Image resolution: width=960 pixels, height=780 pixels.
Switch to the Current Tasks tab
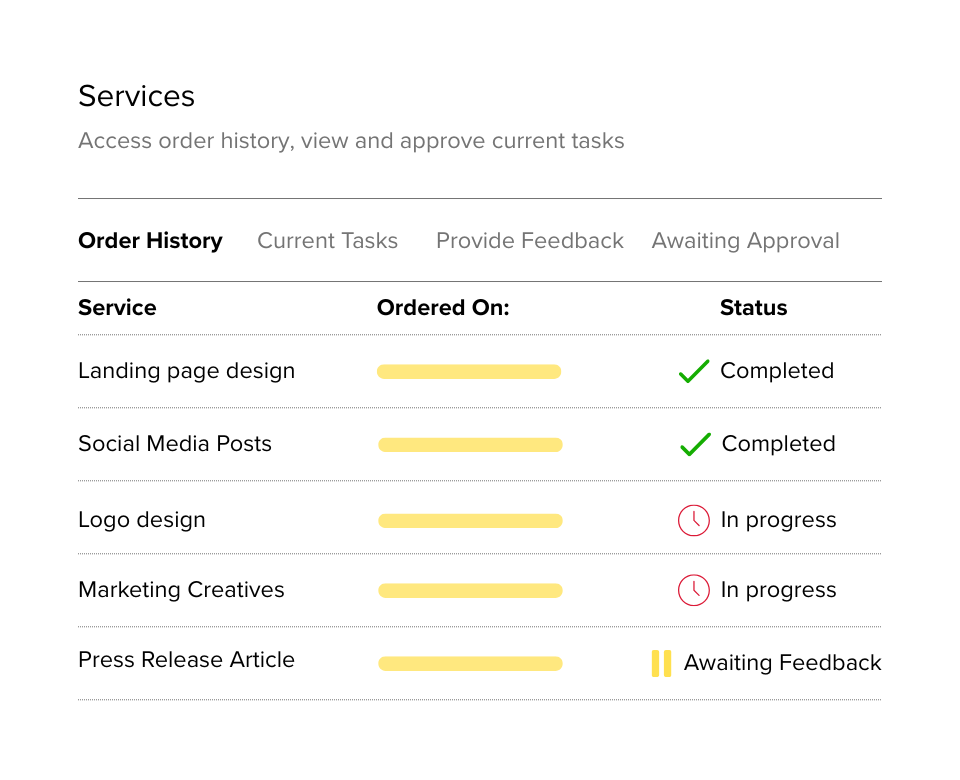click(328, 241)
